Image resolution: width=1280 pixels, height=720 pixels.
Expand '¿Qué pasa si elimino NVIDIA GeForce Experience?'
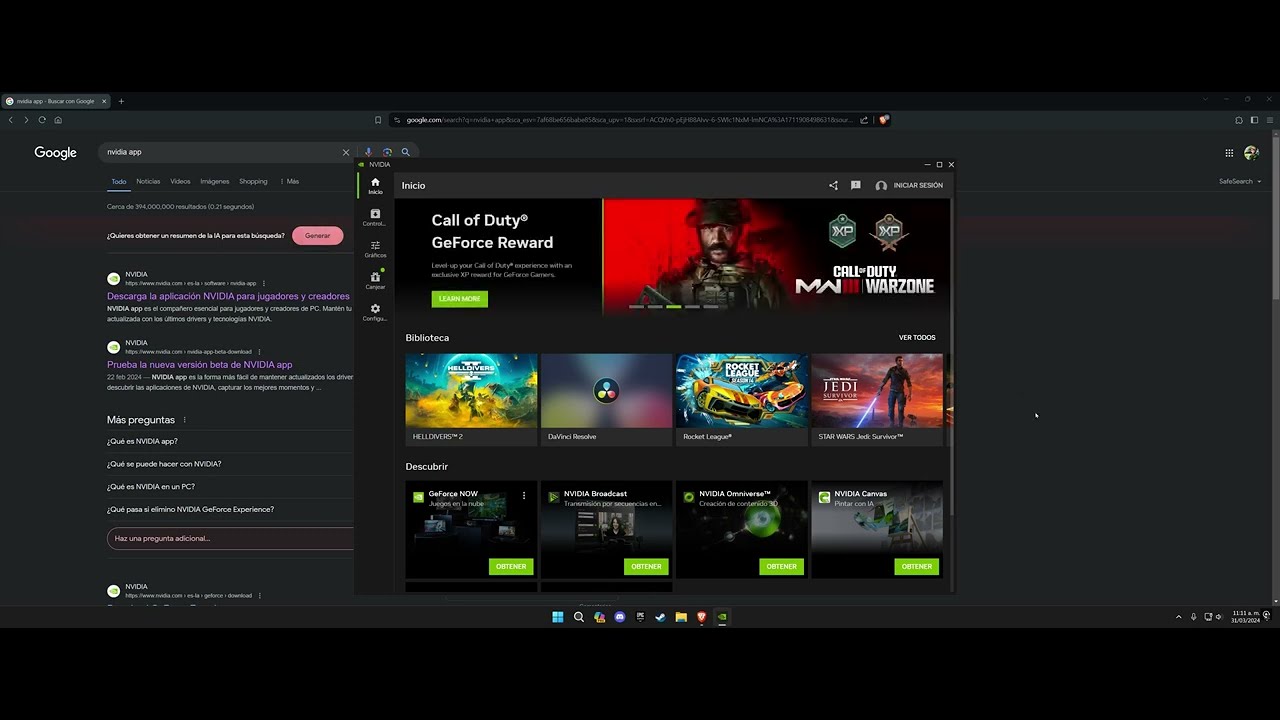(x=230, y=509)
